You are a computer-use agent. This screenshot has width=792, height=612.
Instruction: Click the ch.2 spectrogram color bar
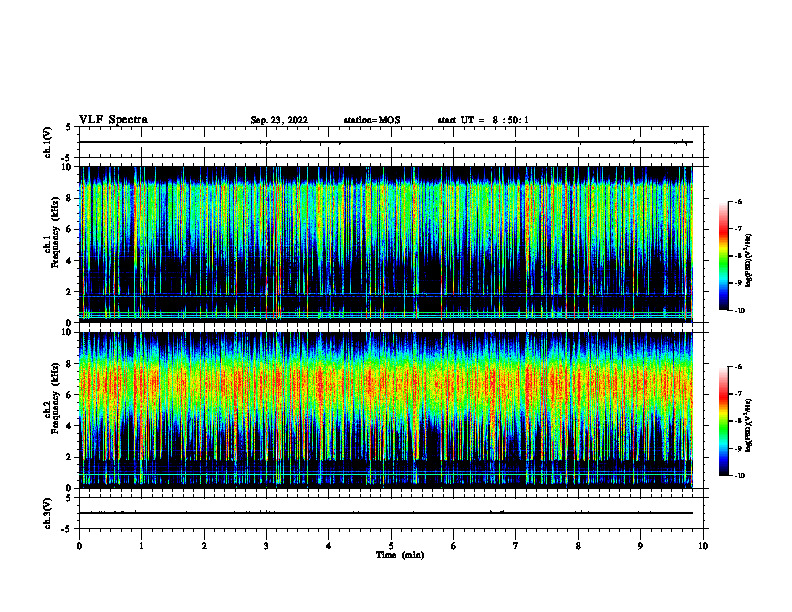tap(723, 421)
